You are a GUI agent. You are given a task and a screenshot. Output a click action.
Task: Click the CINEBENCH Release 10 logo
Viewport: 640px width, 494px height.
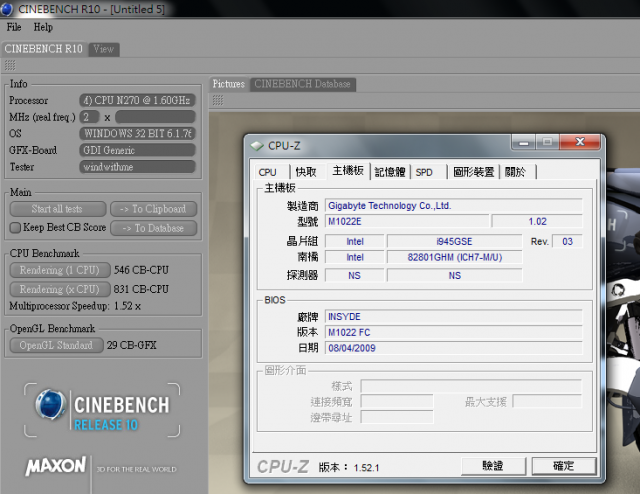pos(102,410)
